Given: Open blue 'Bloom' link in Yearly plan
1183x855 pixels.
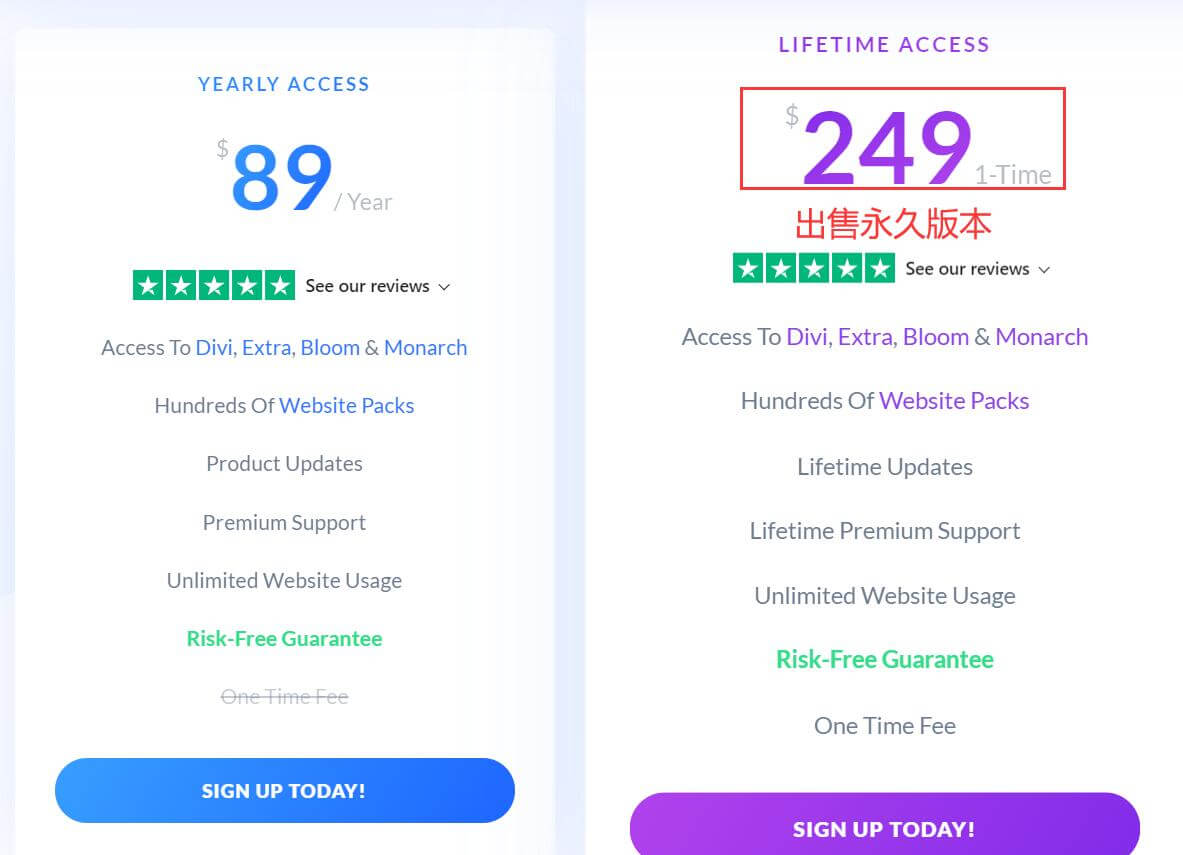Looking at the screenshot, I should point(330,348).
